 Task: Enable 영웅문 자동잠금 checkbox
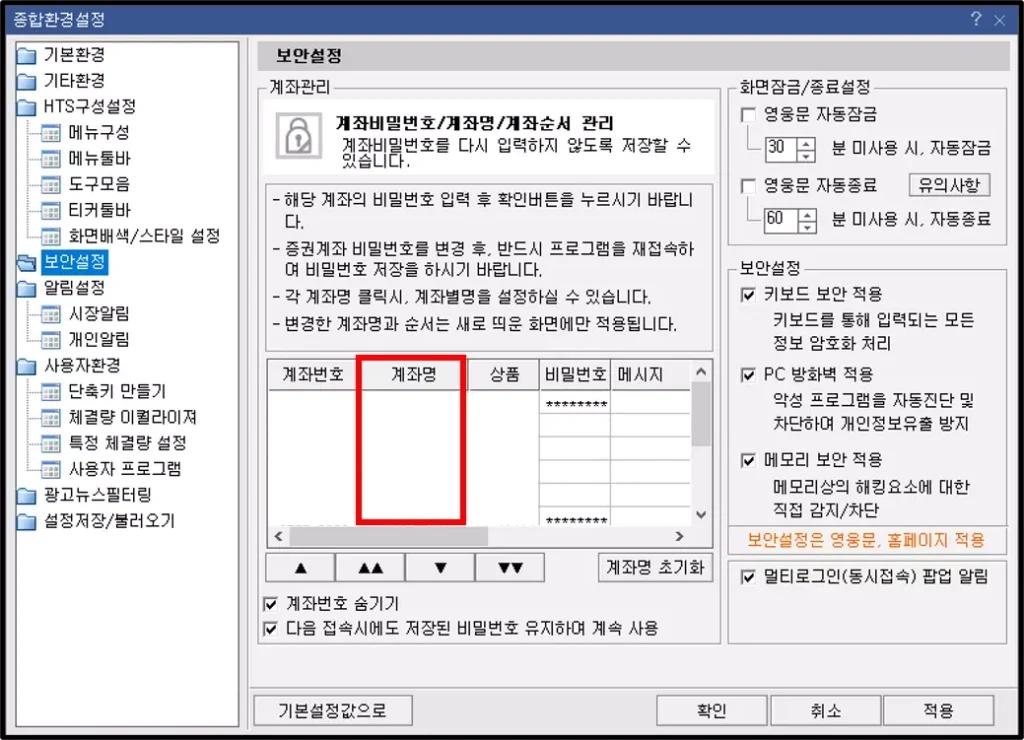pyautogui.click(x=748, y=116)
